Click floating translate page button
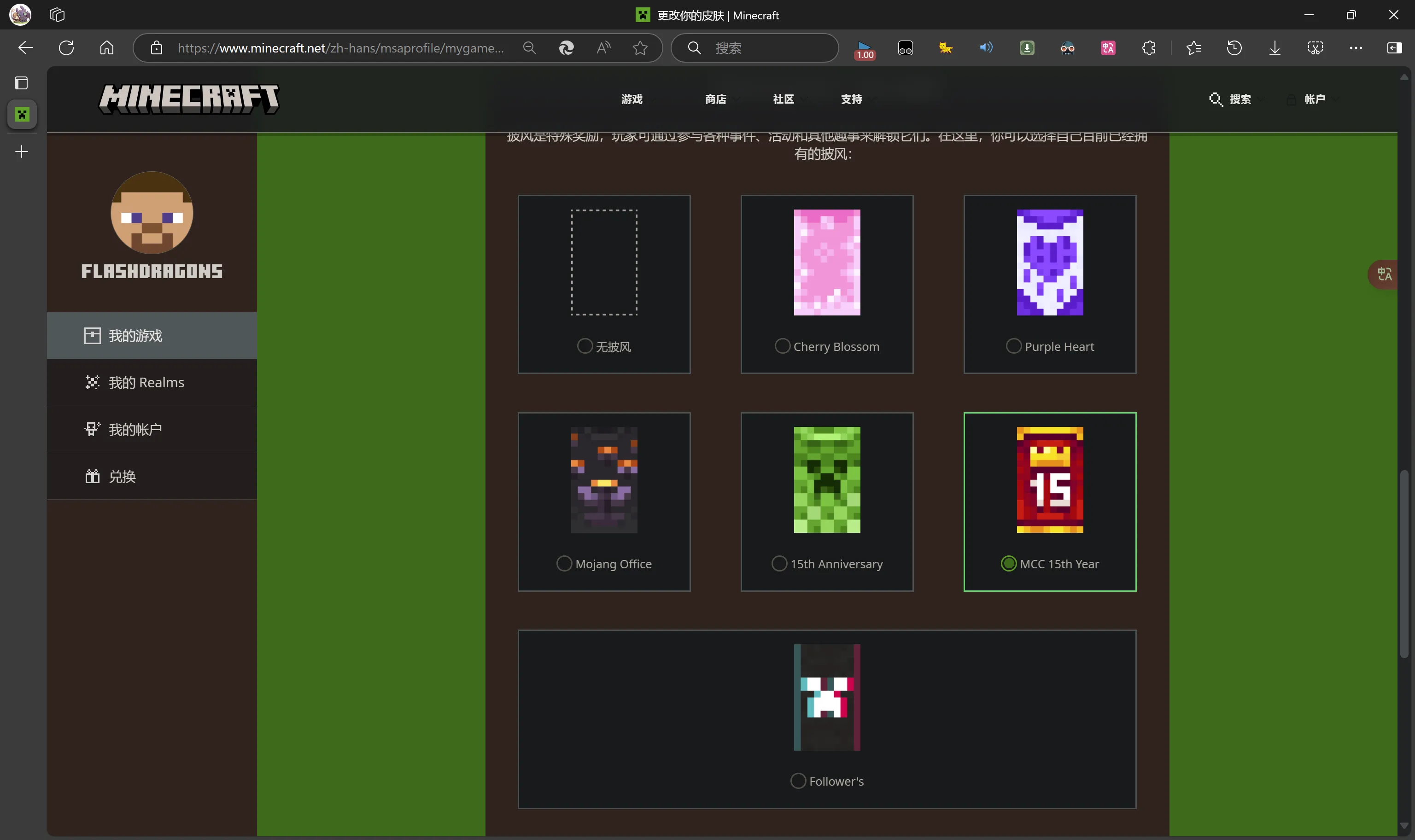Viewport: 1415px width, 840px height. click(x=1384, y=274)
